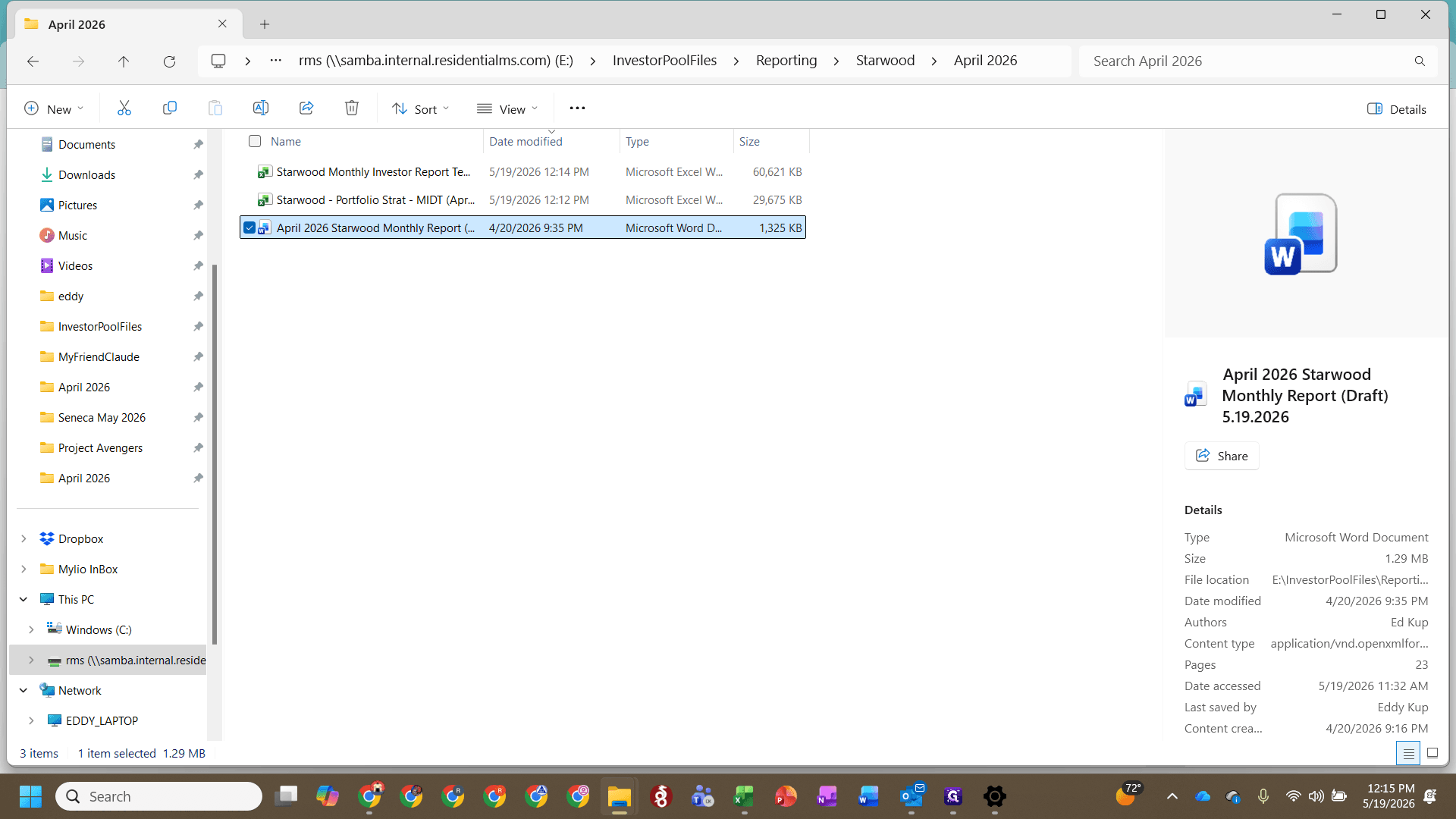Click the search magnifier icon
Screen dimensions: 1456x819
(1420, 61)
